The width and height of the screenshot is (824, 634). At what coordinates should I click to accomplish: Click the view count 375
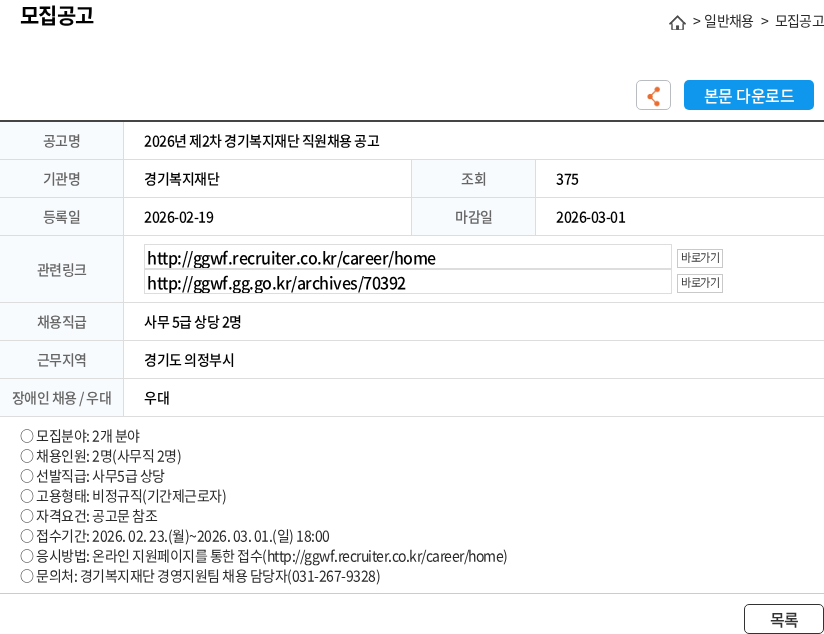[567, 180]
